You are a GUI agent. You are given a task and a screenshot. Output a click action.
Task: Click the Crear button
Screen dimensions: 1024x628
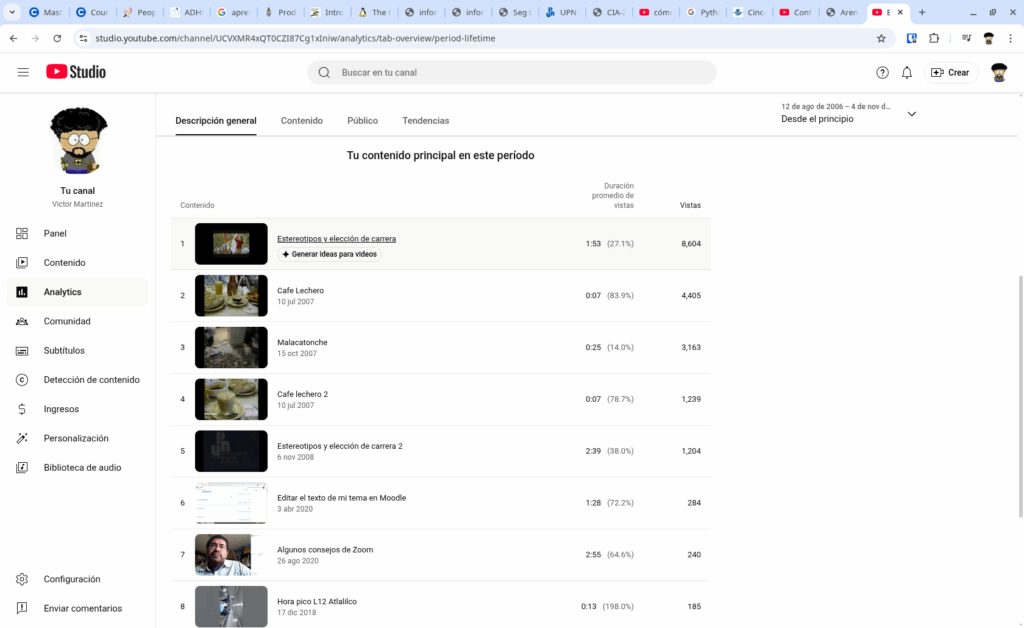(950, 72)
